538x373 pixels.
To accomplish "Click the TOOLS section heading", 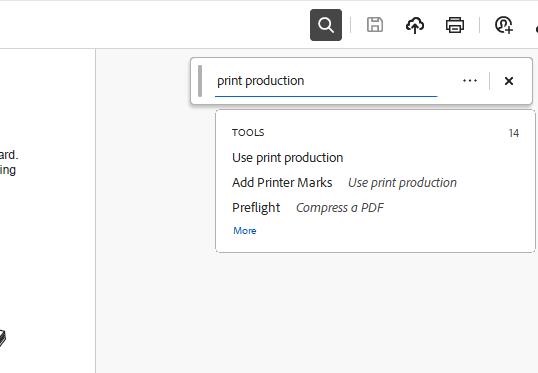I will pyautogui.click(x=248, y=132).
